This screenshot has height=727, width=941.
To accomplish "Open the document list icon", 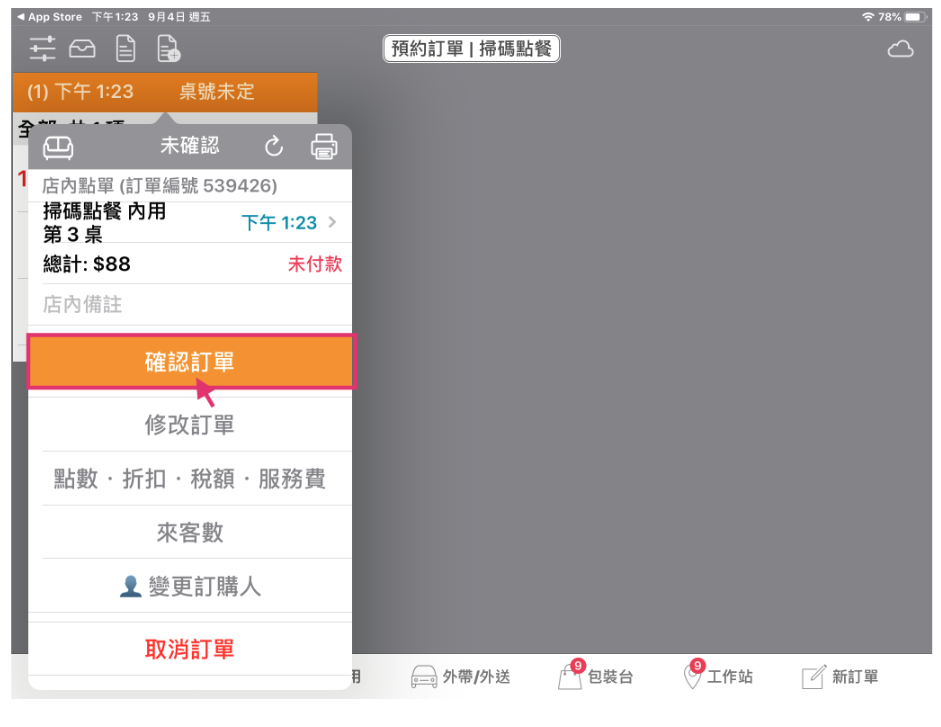I will 125,48.
